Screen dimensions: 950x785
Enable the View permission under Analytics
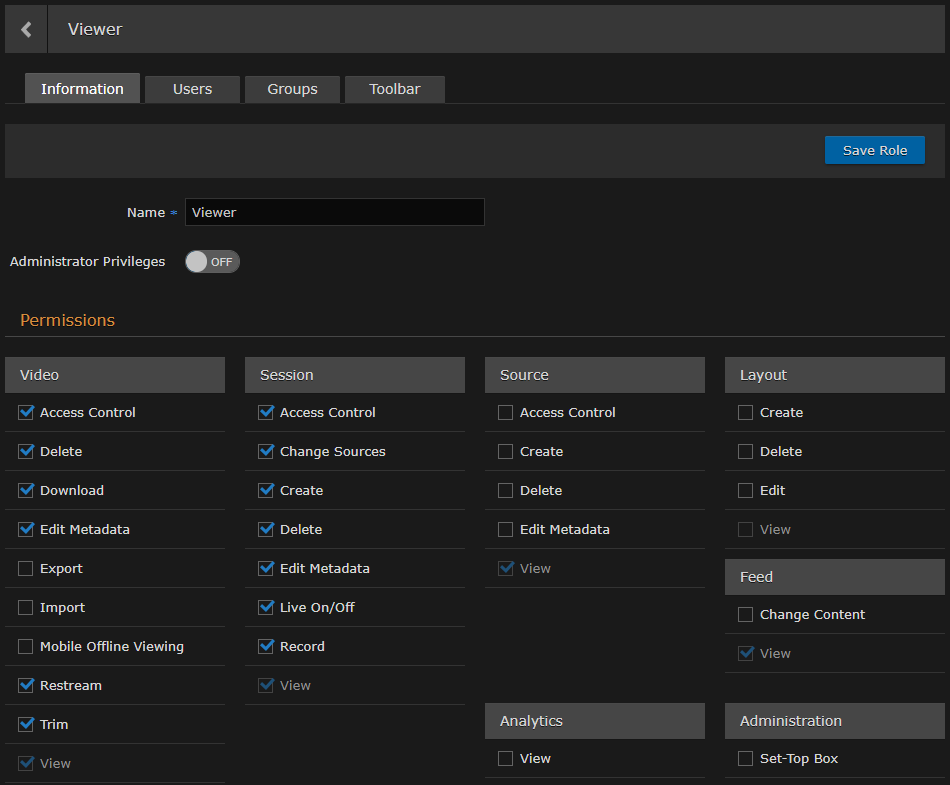coord(505,758)
